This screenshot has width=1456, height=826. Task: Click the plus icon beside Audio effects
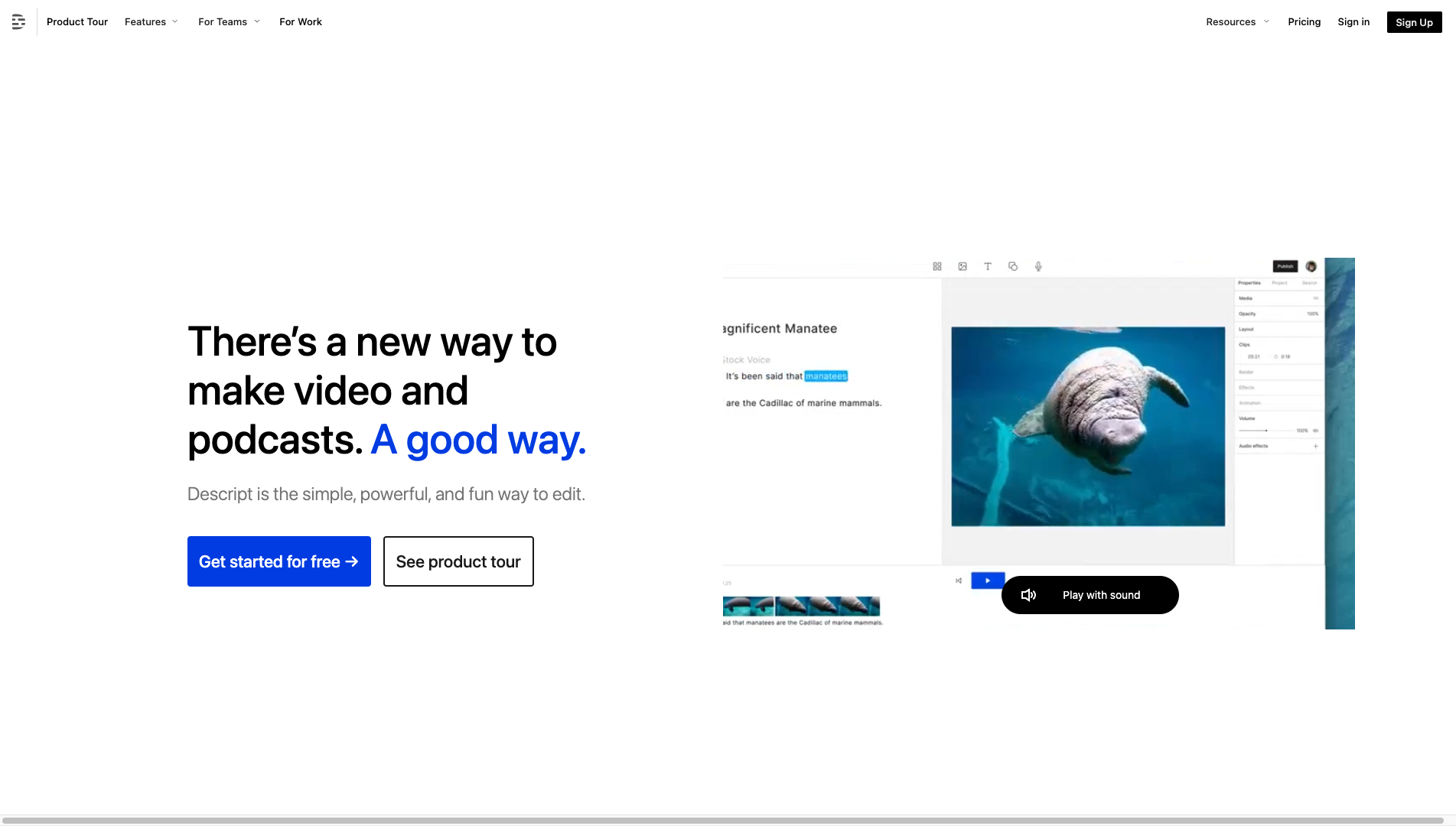coord(1315,446)
